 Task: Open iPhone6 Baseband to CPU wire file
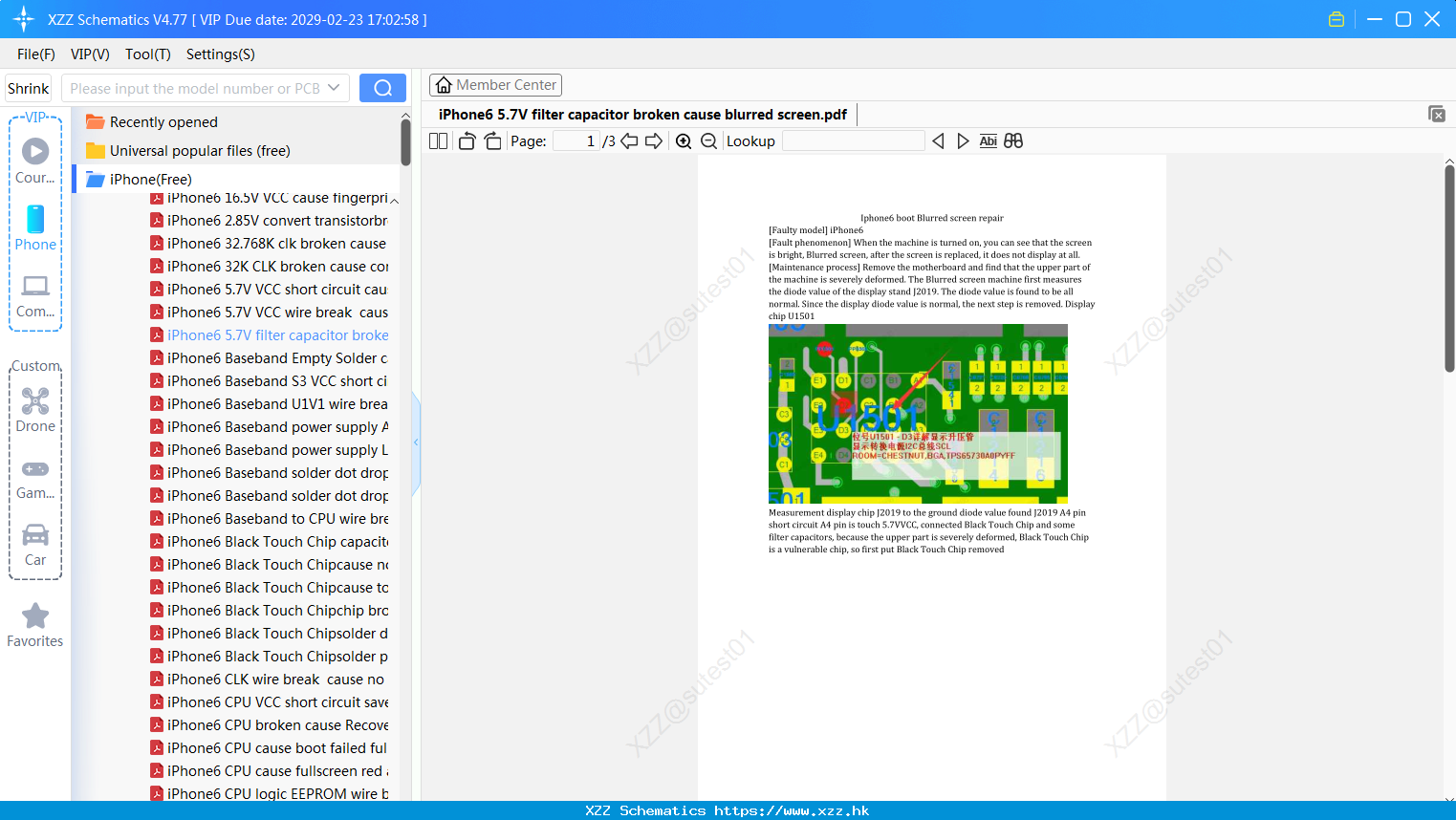tap(269, 519)
